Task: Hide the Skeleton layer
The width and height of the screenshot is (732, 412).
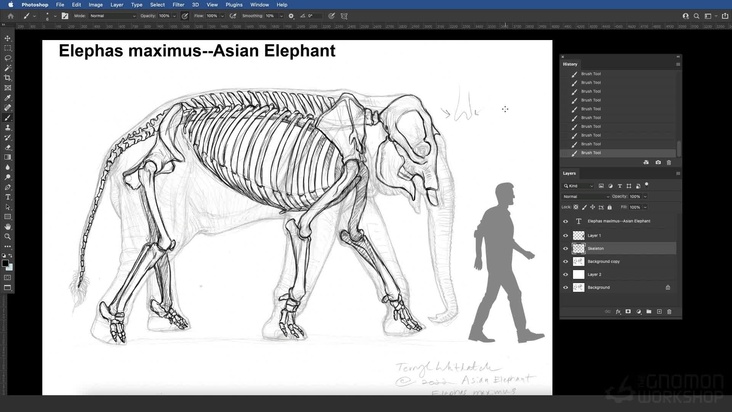Action: pos(565,249)
